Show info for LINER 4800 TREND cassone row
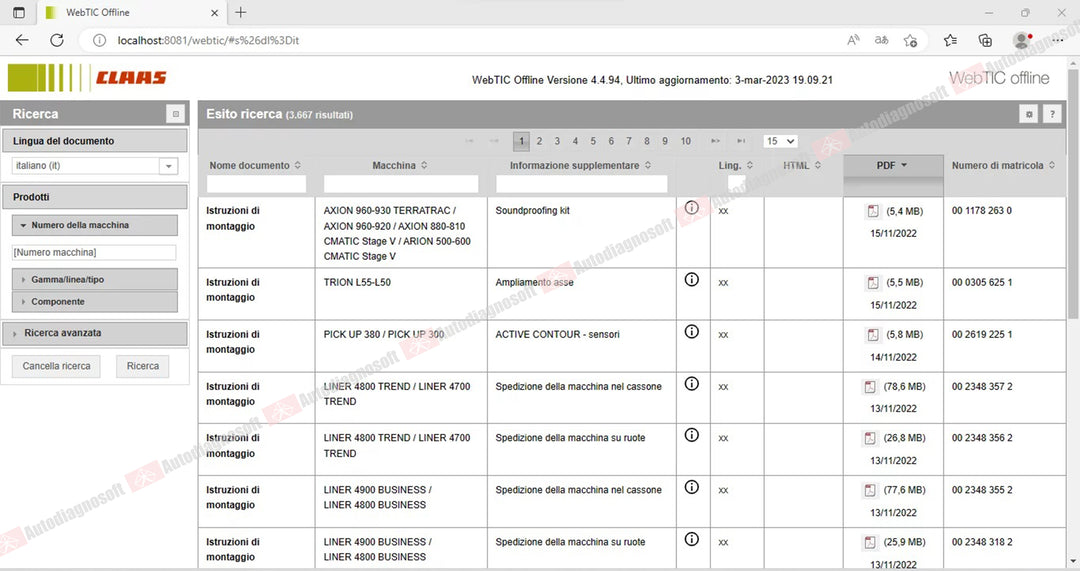This screenshot has width=1080, height=571. (692, 384)
